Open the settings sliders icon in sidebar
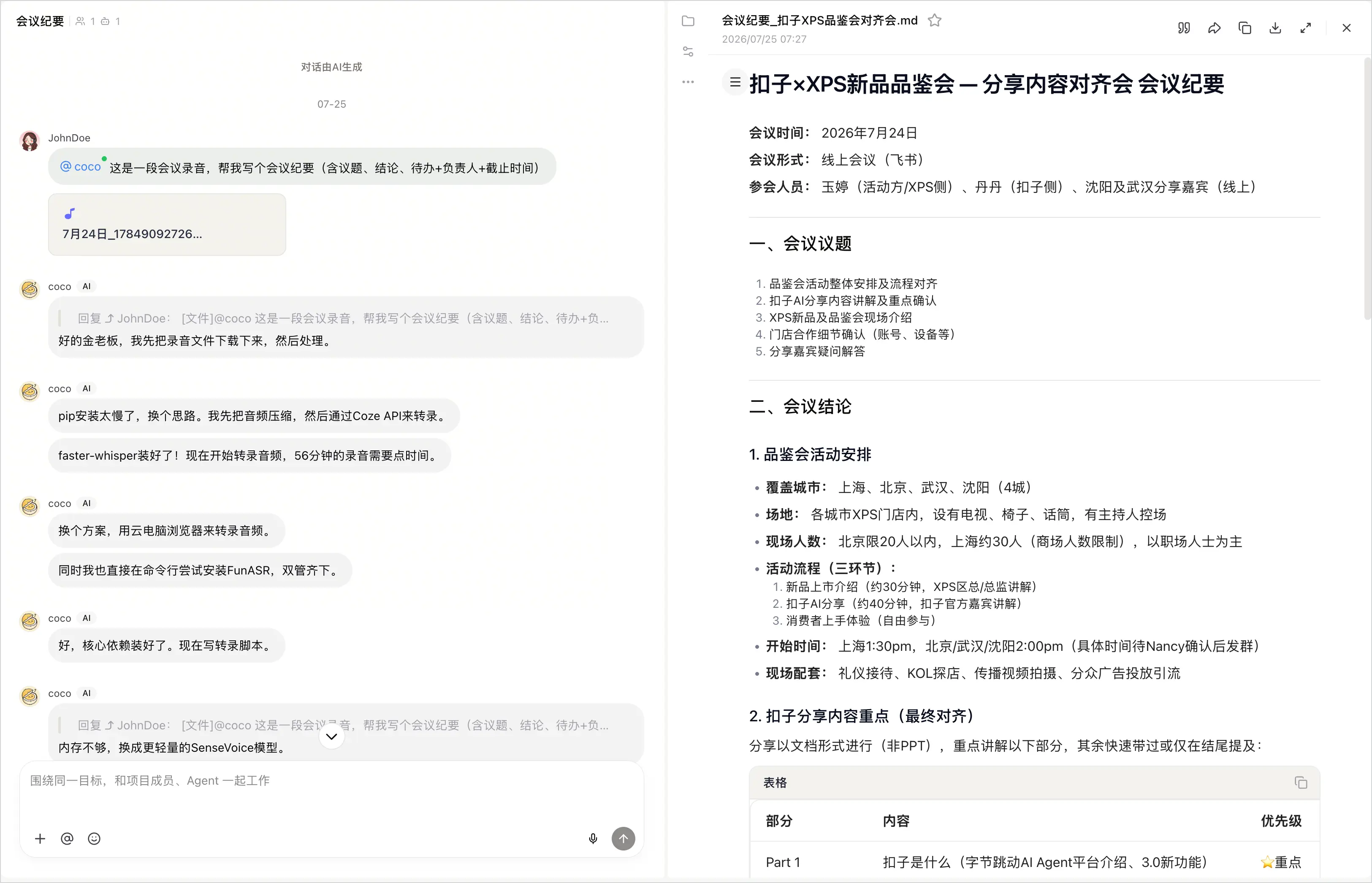This screenshot has width=1372, height=883. pos(688,51)
